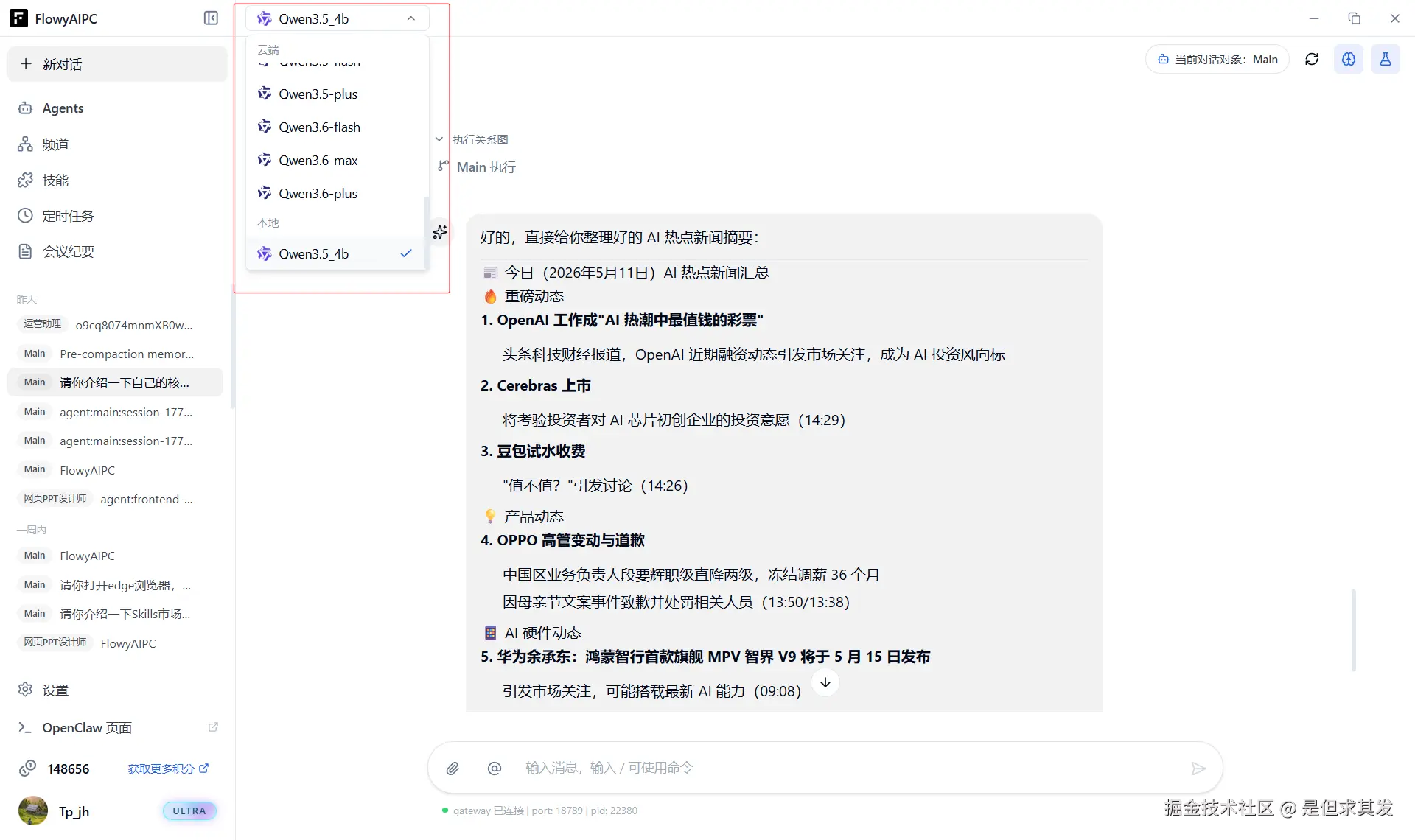Click the 设置 gear icon
This screenshot has width=1415, height=840.
coord(25,690)
